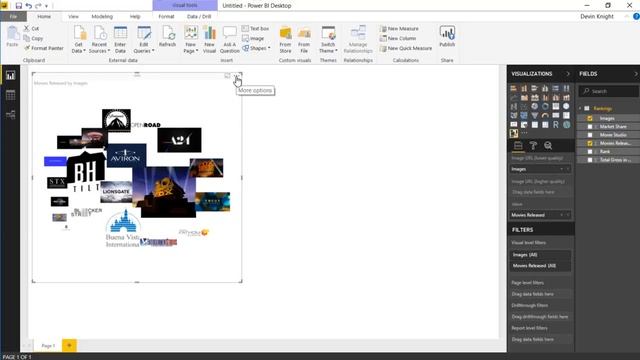Open the File tab
This screenshot has height=360, width=640.
point(13,16)
